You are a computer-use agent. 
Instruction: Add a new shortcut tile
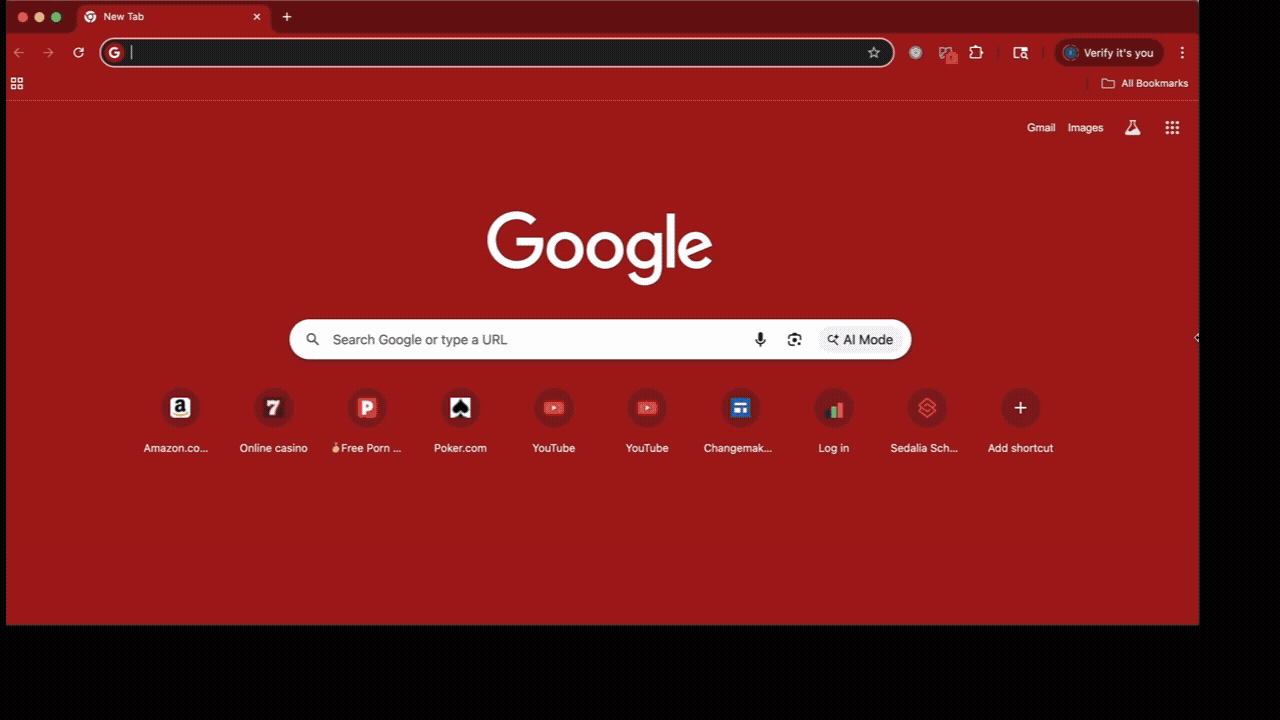point(1020,421)
